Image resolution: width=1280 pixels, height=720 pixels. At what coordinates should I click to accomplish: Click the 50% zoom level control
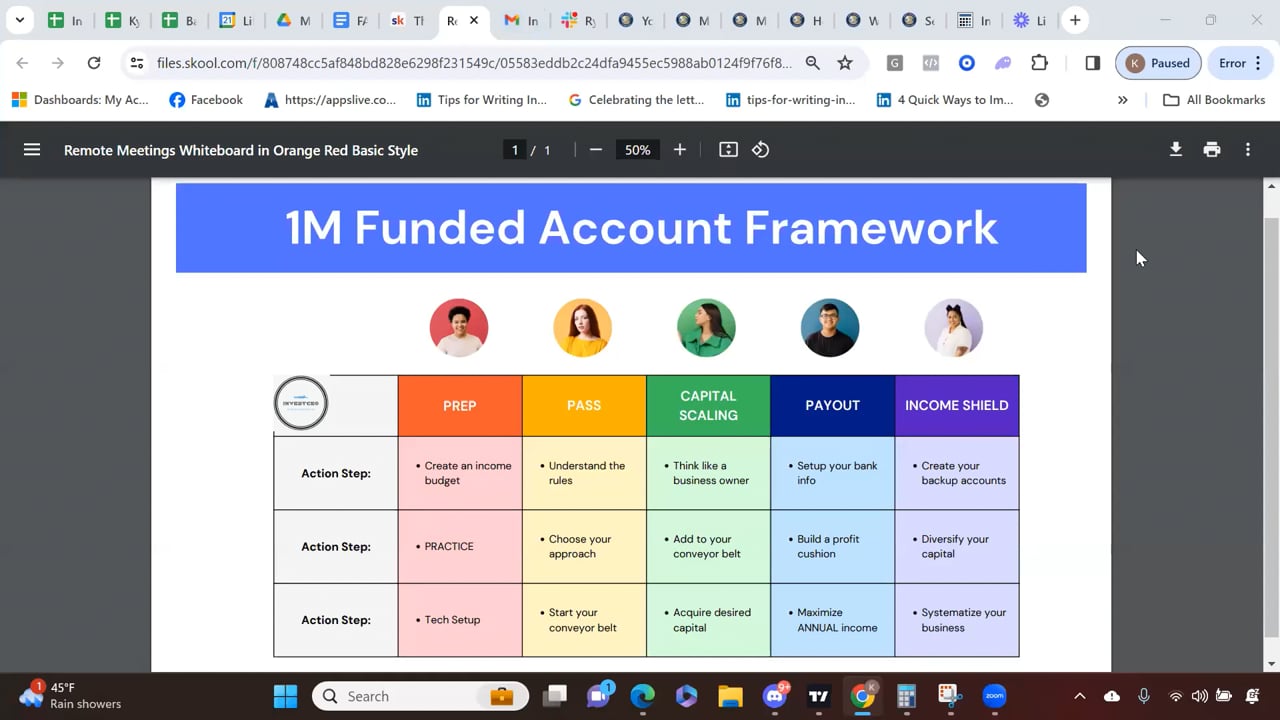[637, 149]
